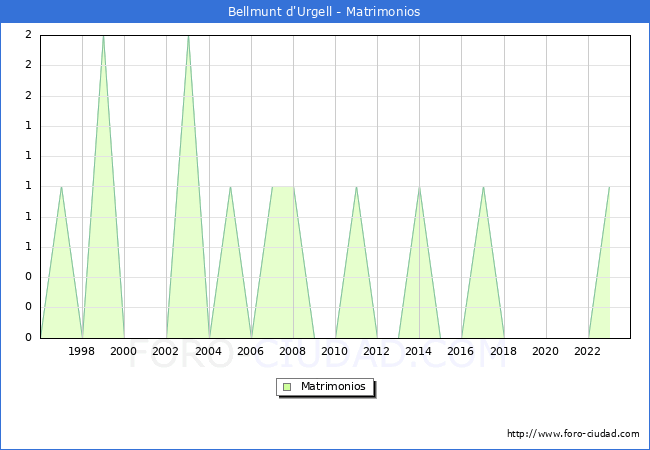Click the 2010 x-axis label
Viewport: 650px width, 450px height.
coord(335,351)
